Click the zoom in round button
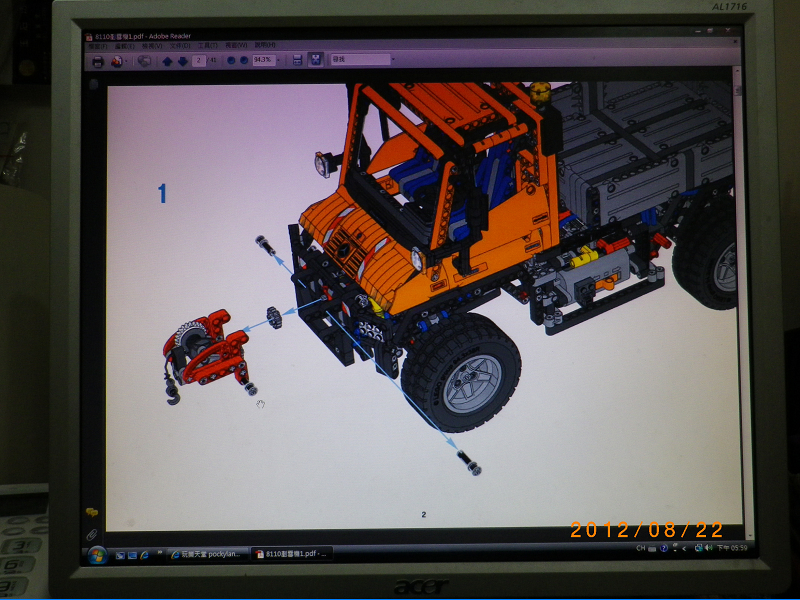 244,60
